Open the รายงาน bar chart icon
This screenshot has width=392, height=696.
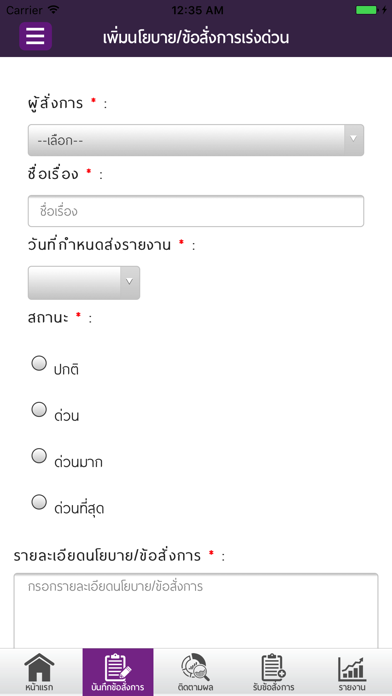tap(352, 668)
